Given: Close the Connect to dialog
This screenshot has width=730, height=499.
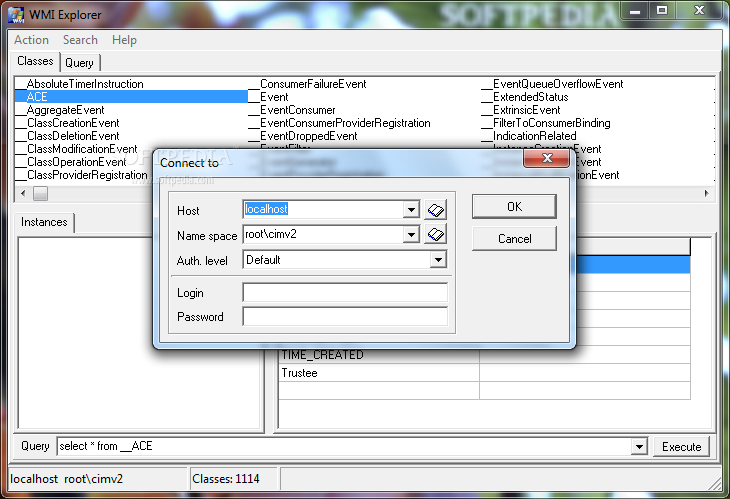Looking at the screenshot, I should click(547, 158).
